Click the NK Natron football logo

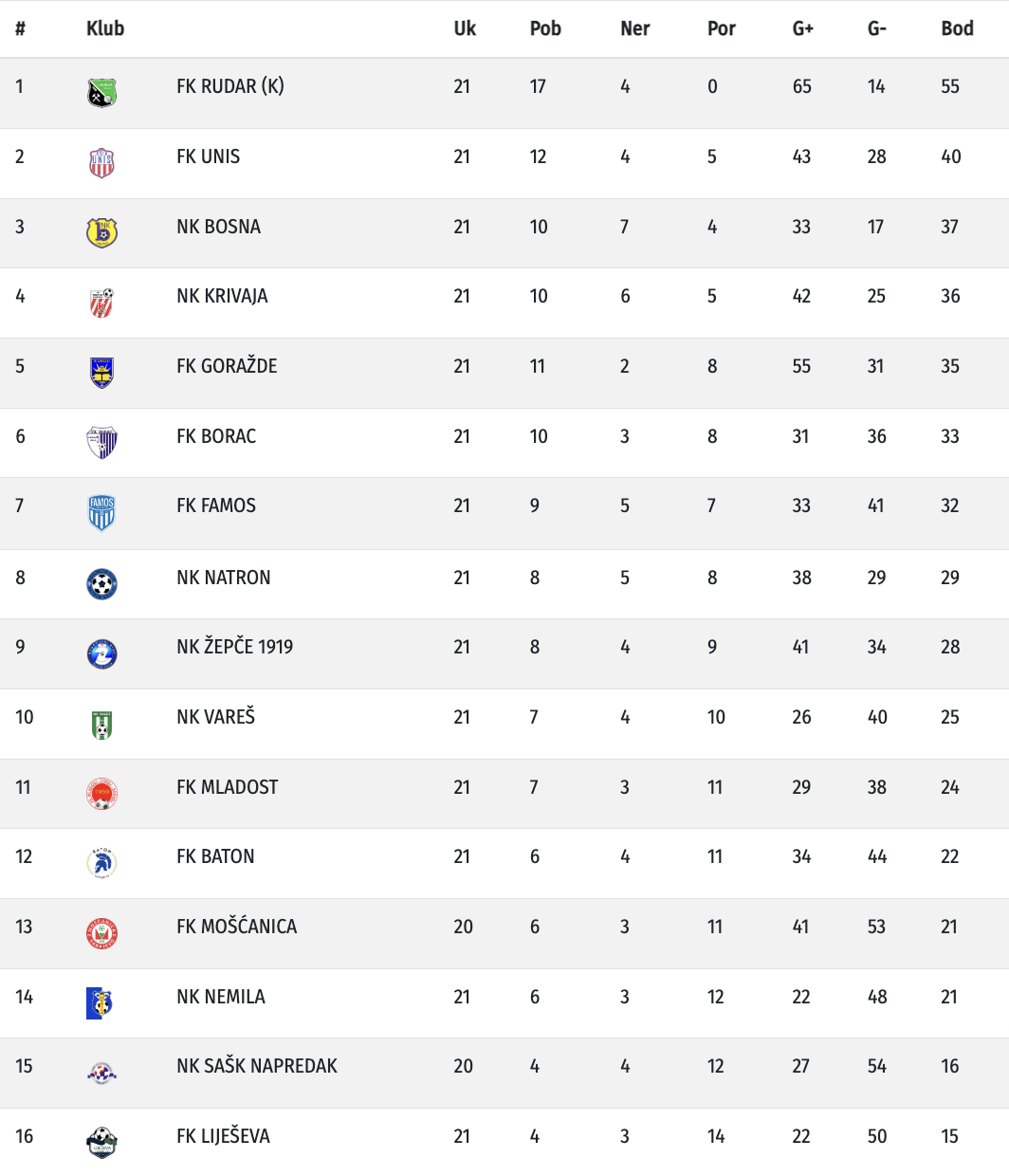101,583
